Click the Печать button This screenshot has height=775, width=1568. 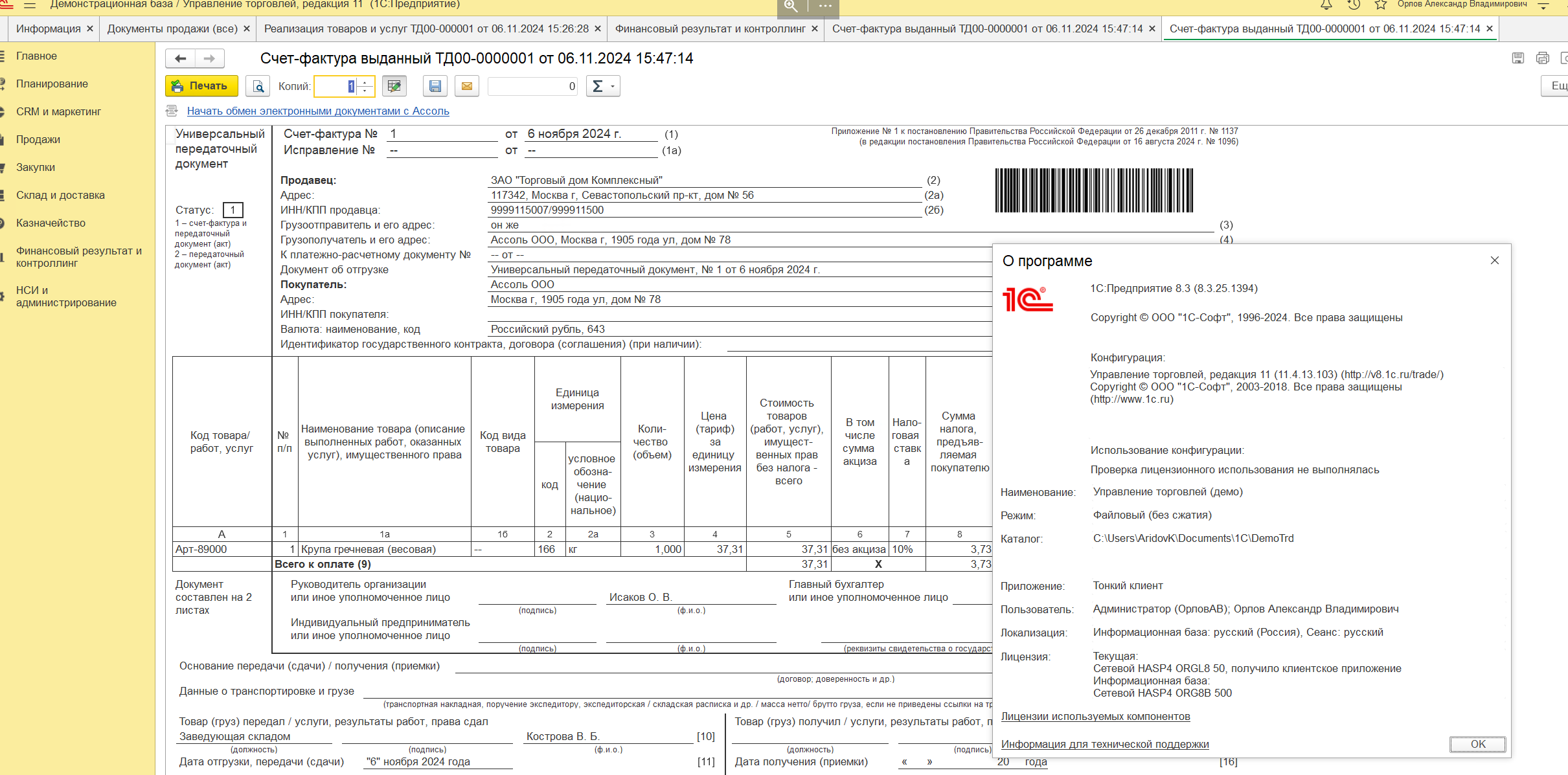point(201,86)
